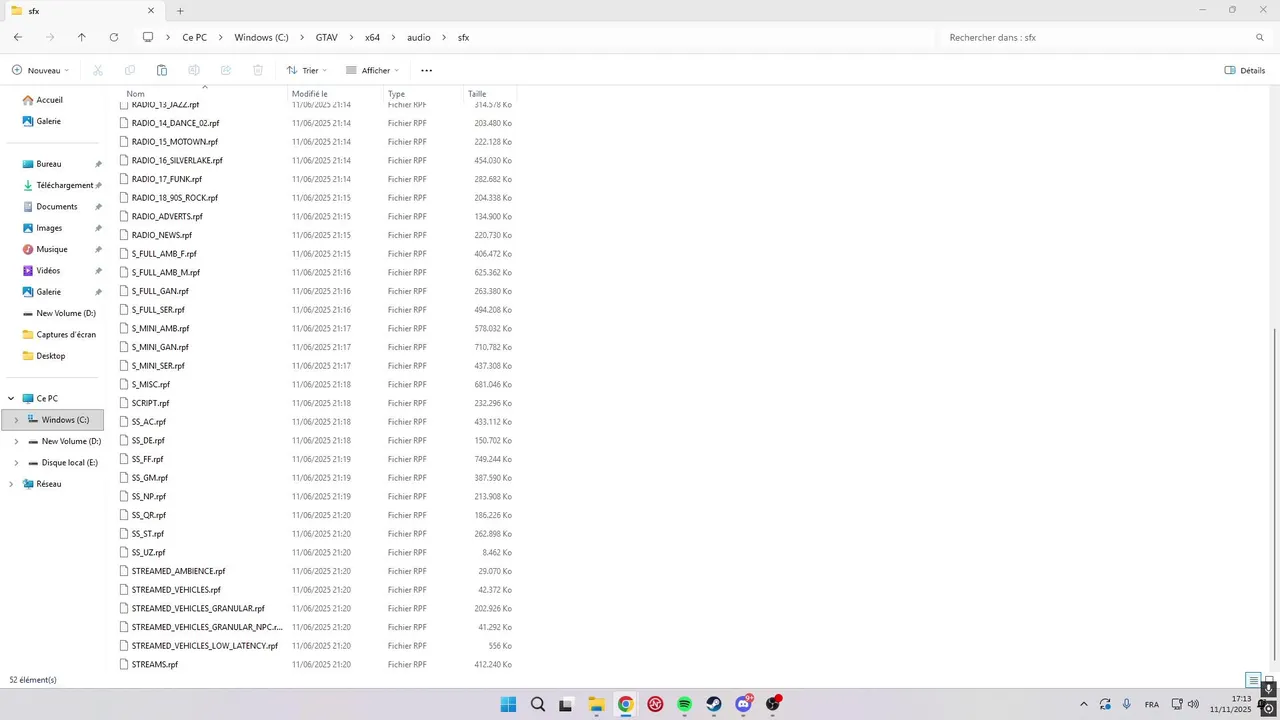This screenshot has height=720, width=1280.
Task: Open the Afficher view dropdown
Action: [x=372, y=70]
